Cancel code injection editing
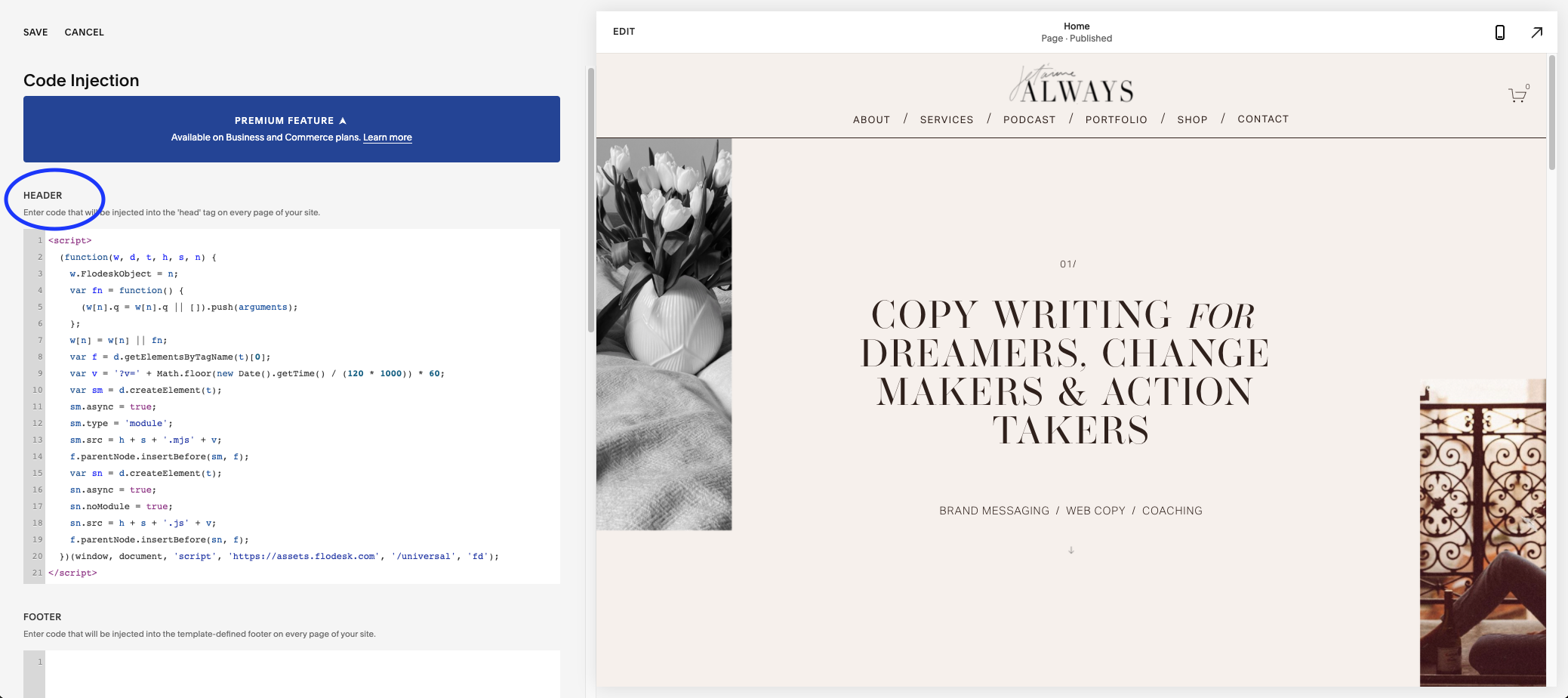This screenshot has height=698, width=1568. [x=85, y=32]
